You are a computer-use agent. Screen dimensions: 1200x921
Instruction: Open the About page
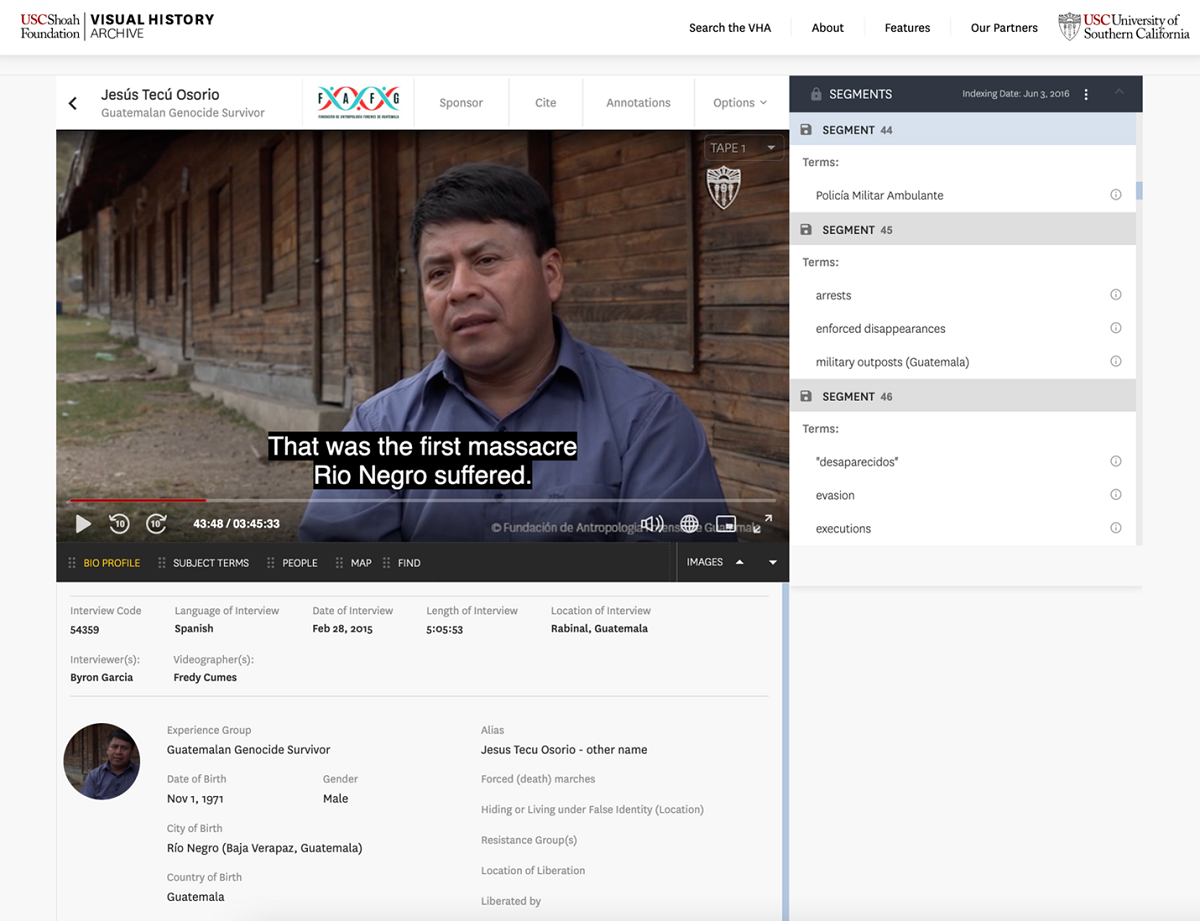[x=828, y=28]
